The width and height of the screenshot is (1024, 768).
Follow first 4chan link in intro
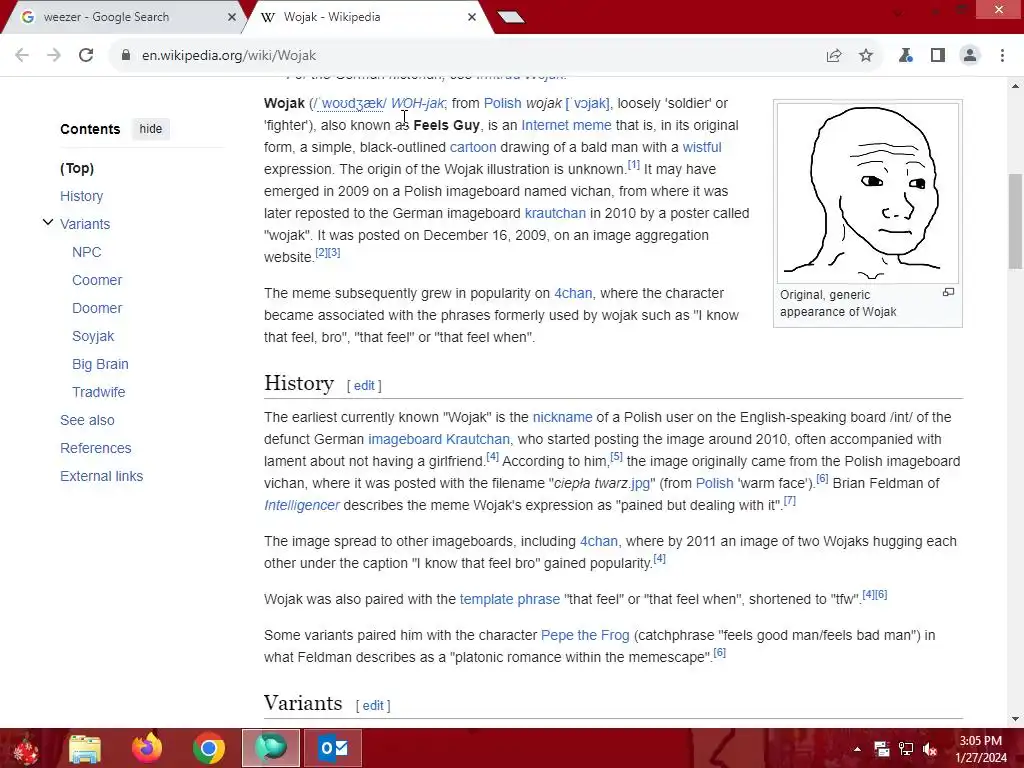point(573,293)
